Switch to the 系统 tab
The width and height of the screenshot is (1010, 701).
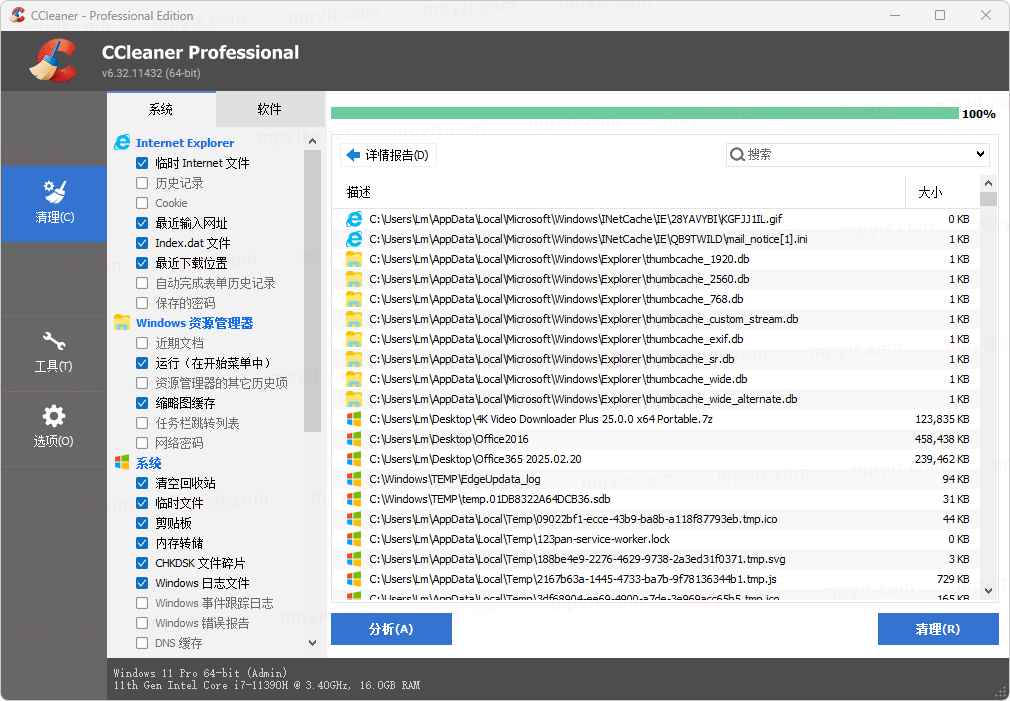pyautogui.click(x=161, y=110)
